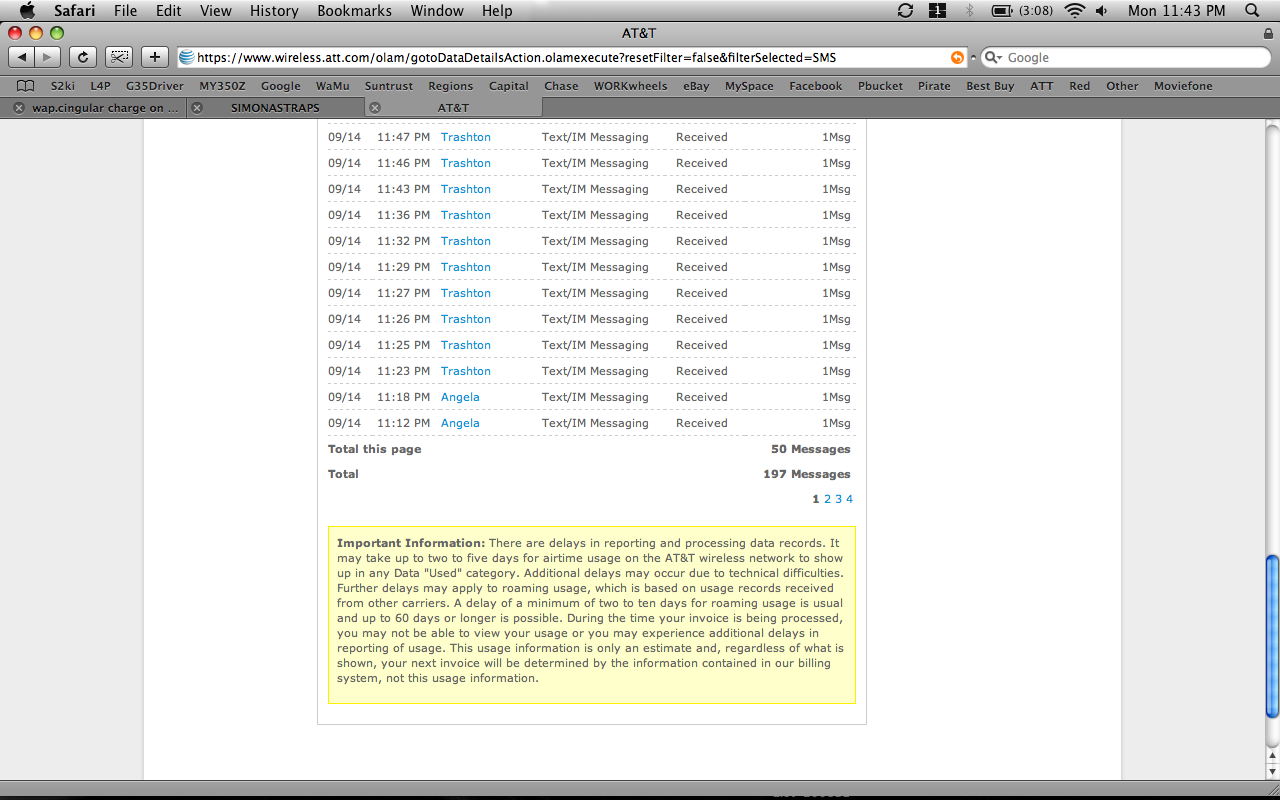The image size is (1280, 800).
Task: Click Trashton link in 11:47 PM row
Action: (x=466, y=137)
